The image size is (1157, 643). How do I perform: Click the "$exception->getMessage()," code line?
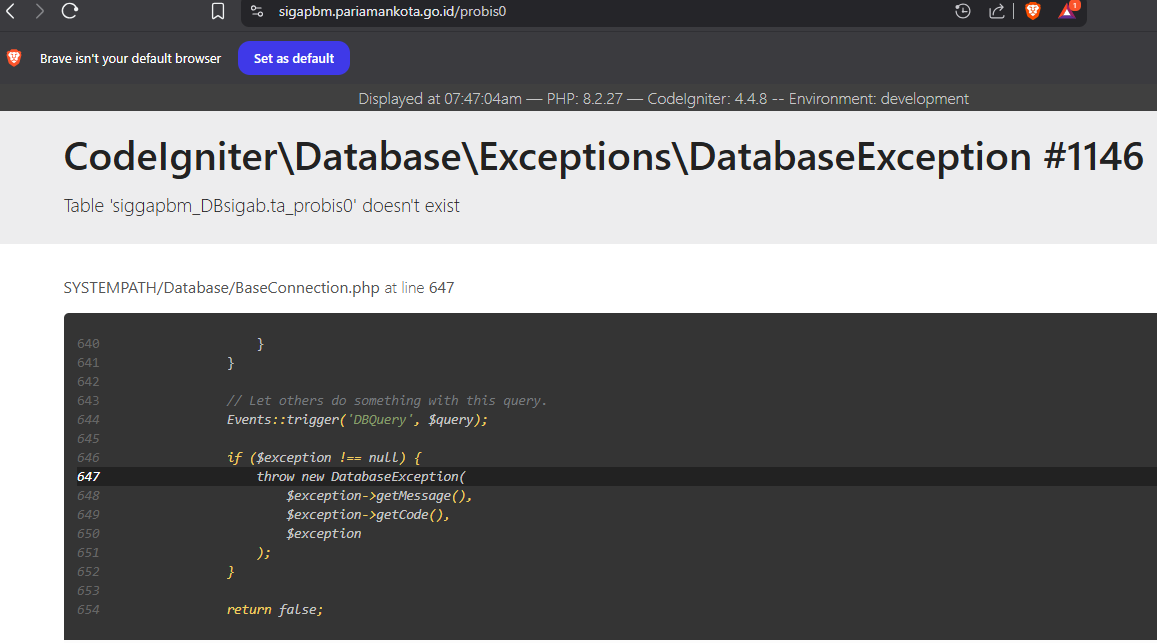coord(379,496)
